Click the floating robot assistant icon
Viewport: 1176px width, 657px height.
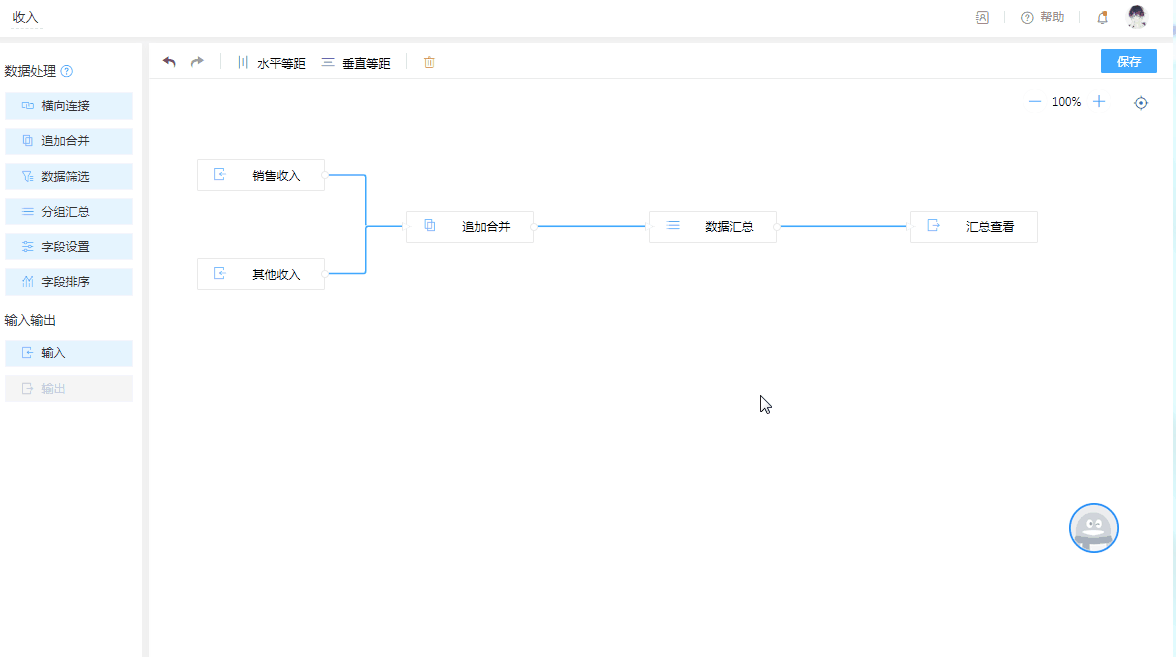pos(1093,528)
